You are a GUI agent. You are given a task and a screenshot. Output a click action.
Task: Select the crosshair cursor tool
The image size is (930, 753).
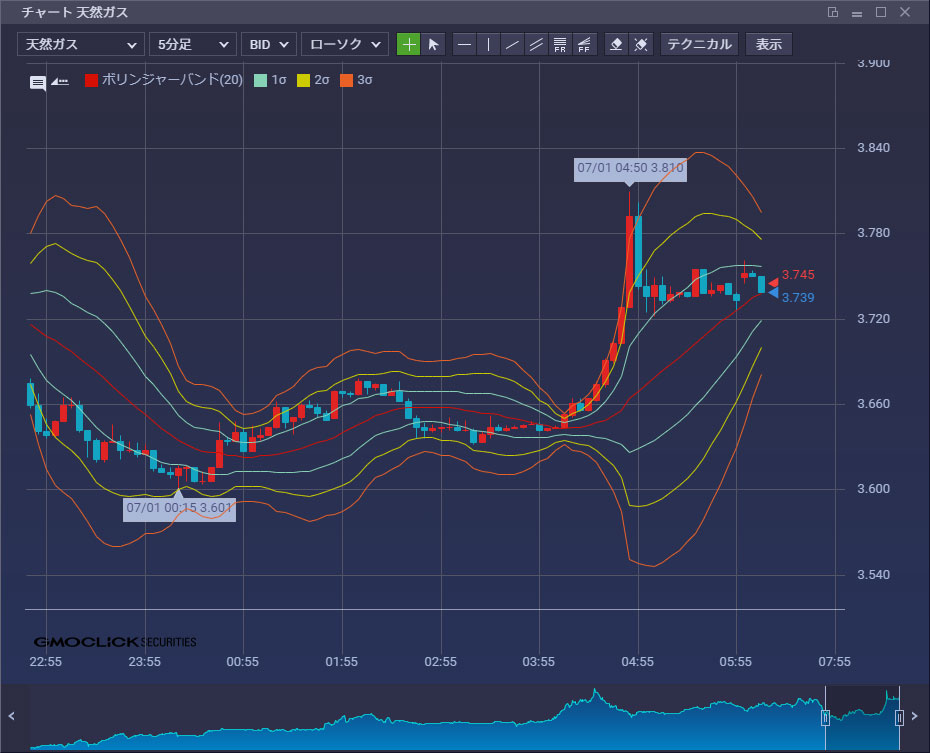pyautogui.click(x=409, y=44)
